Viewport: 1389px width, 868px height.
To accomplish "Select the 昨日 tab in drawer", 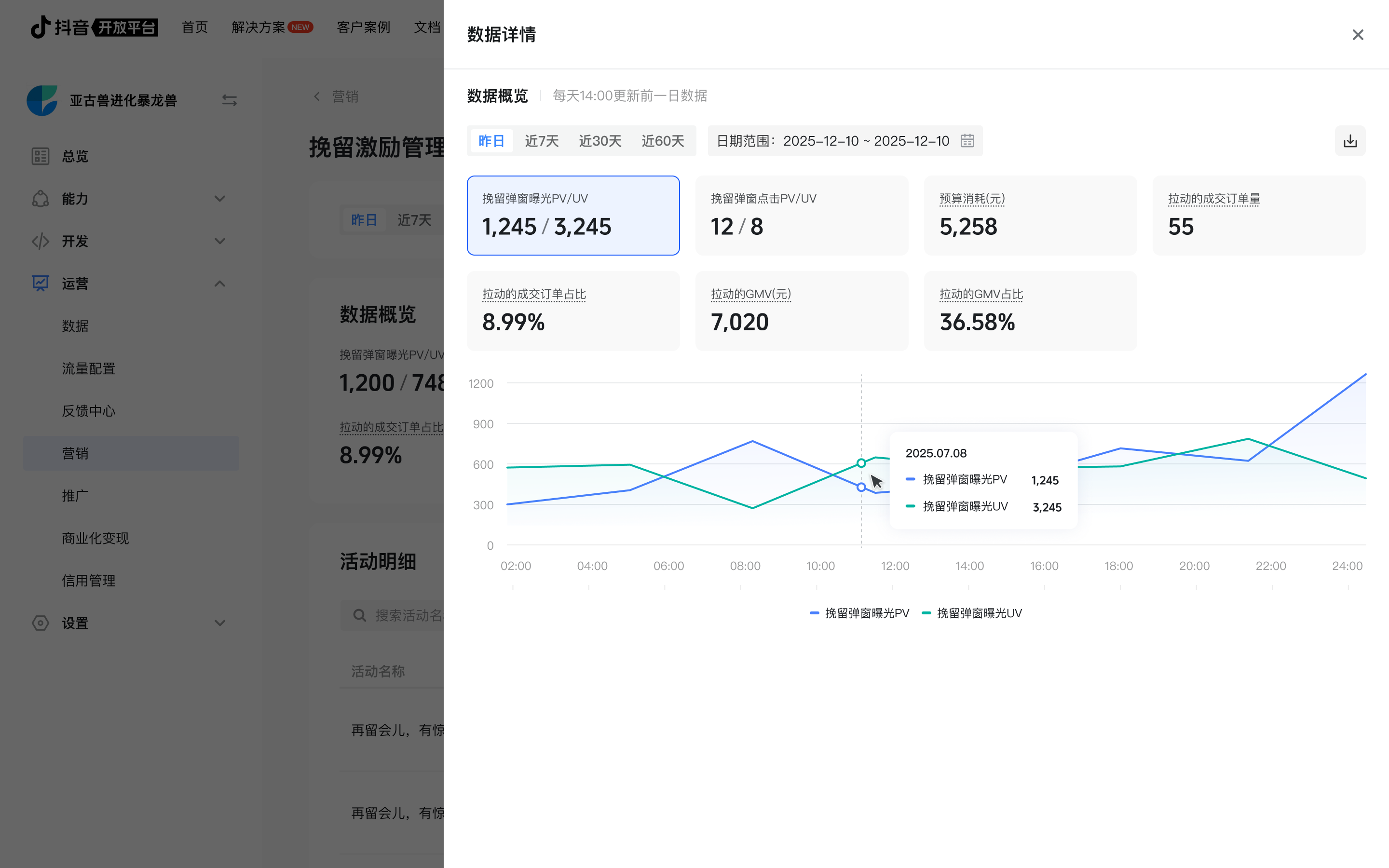I will pyautogui.click(x=491, y=141).
